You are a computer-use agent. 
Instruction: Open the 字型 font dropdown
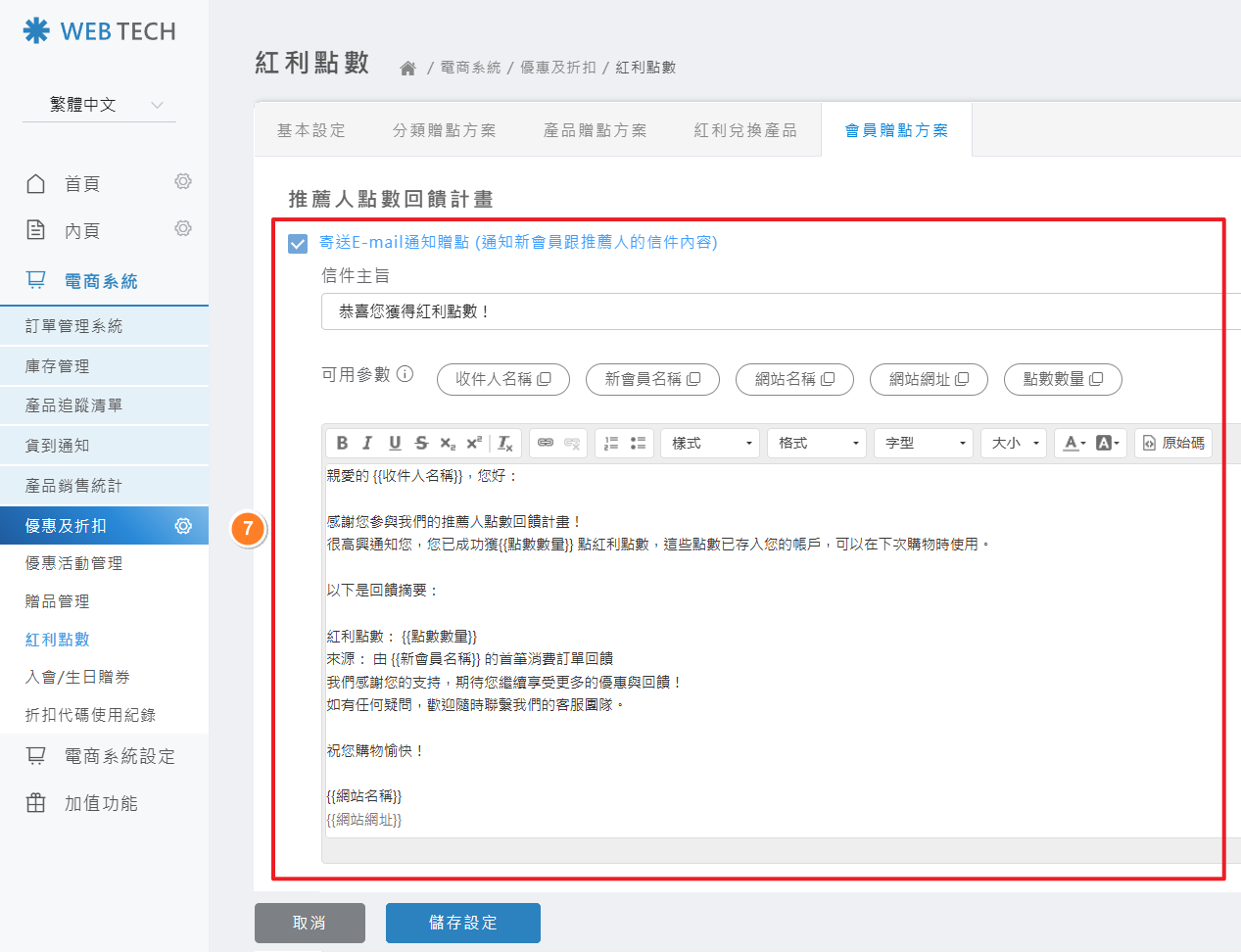coord(924,443)
